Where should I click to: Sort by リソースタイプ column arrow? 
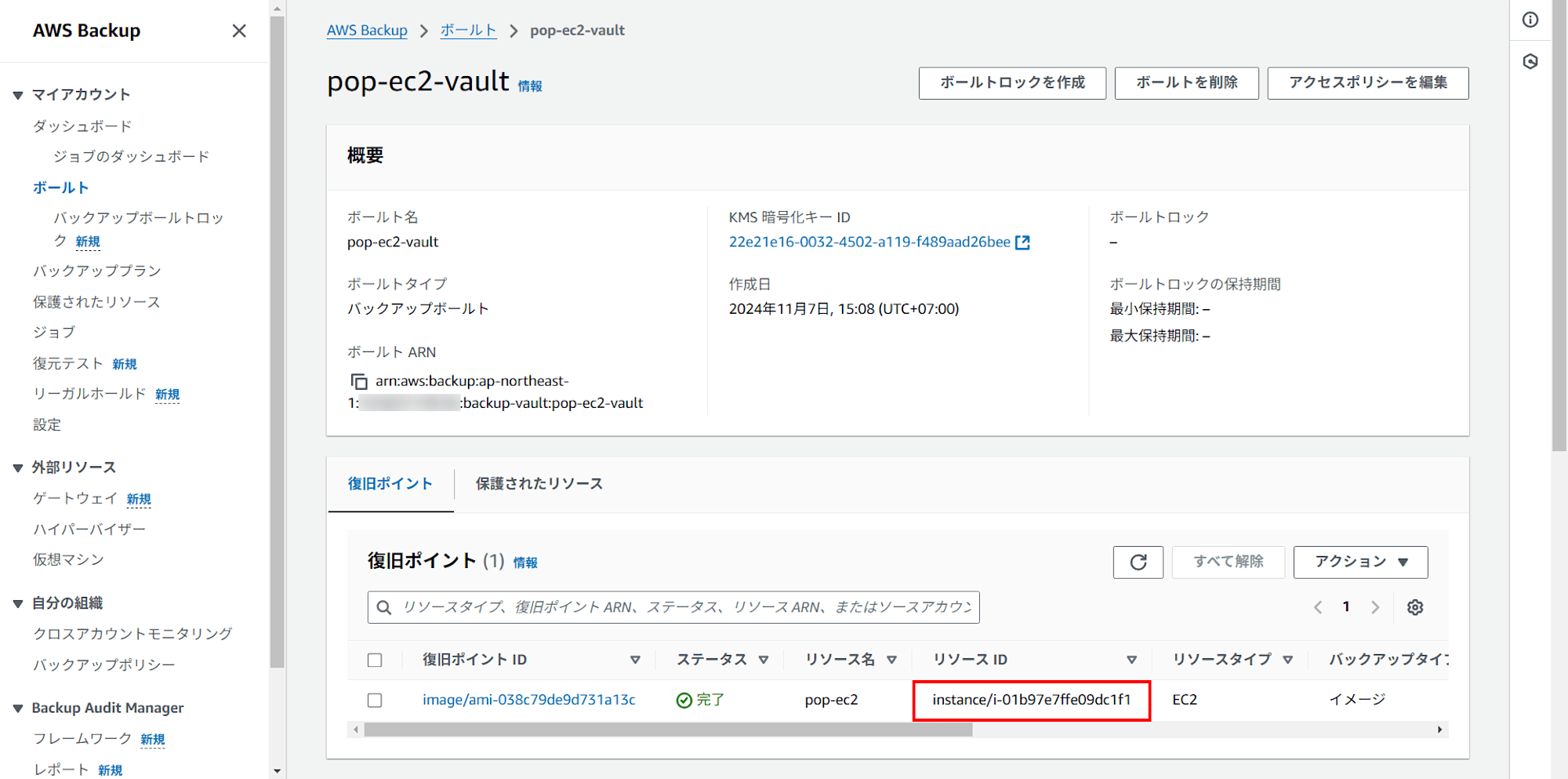(1287, 660)
